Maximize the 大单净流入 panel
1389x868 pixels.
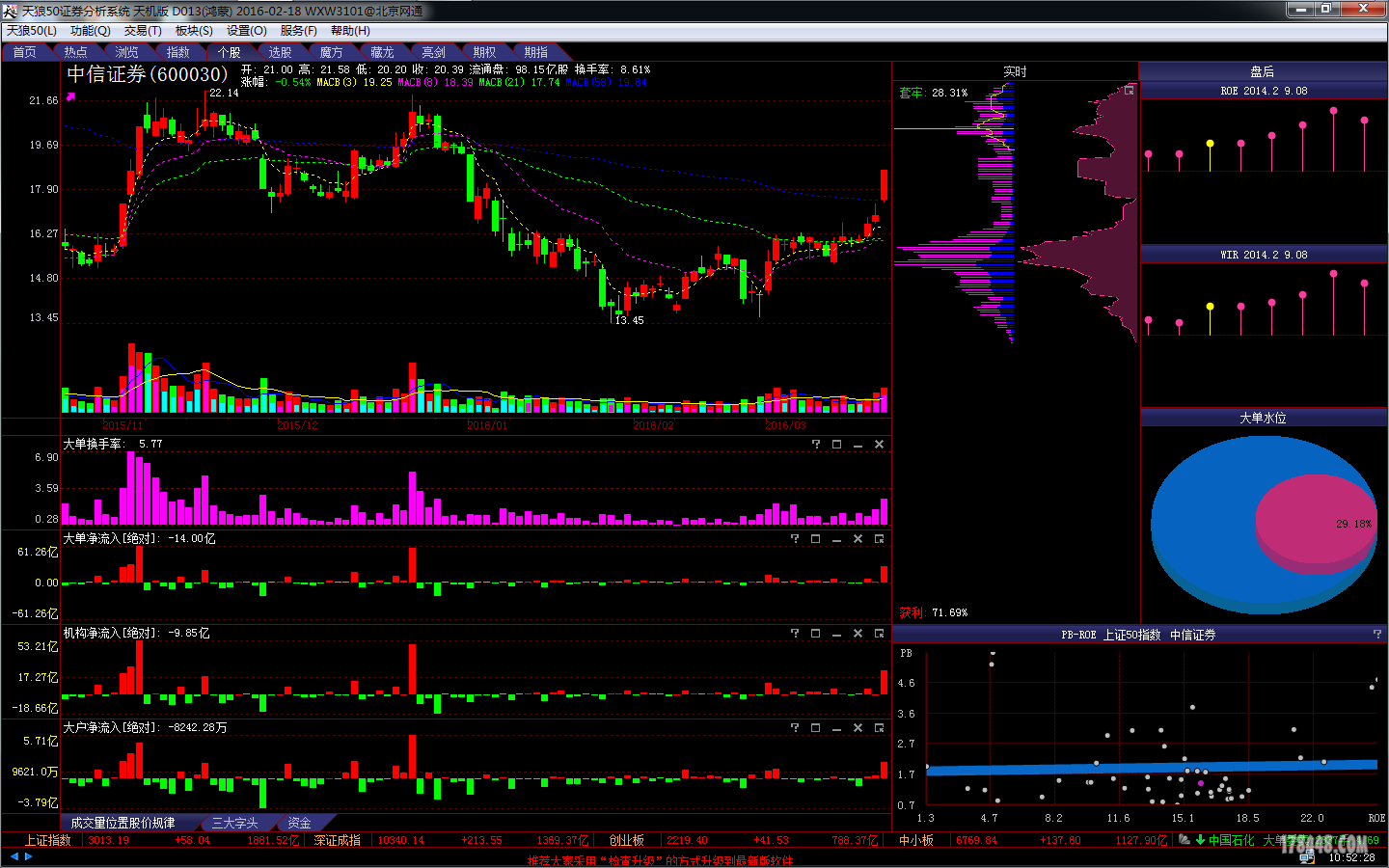[815, 539]
